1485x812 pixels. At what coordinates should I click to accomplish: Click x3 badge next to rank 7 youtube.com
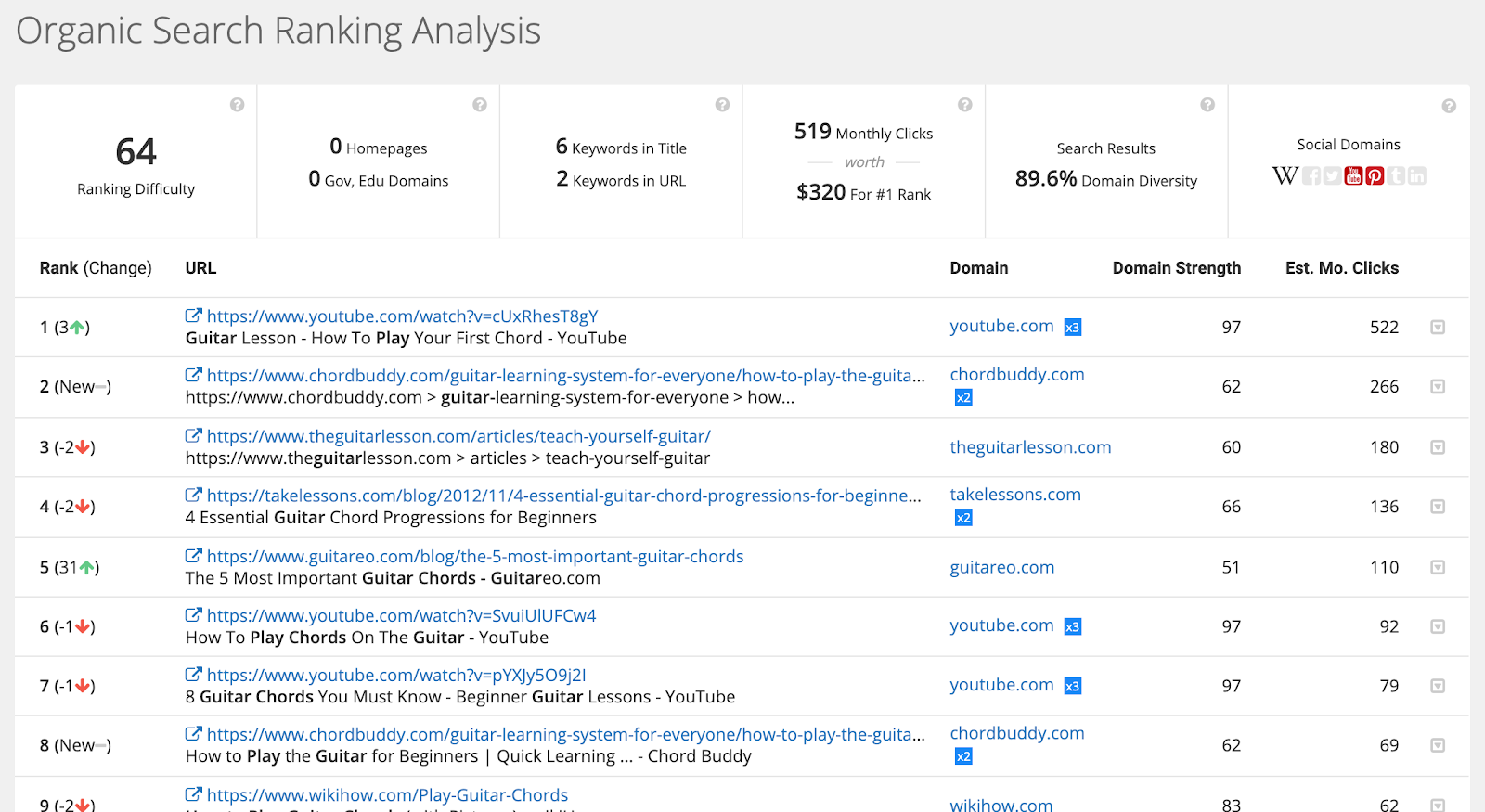click(x=1073, y=687)
